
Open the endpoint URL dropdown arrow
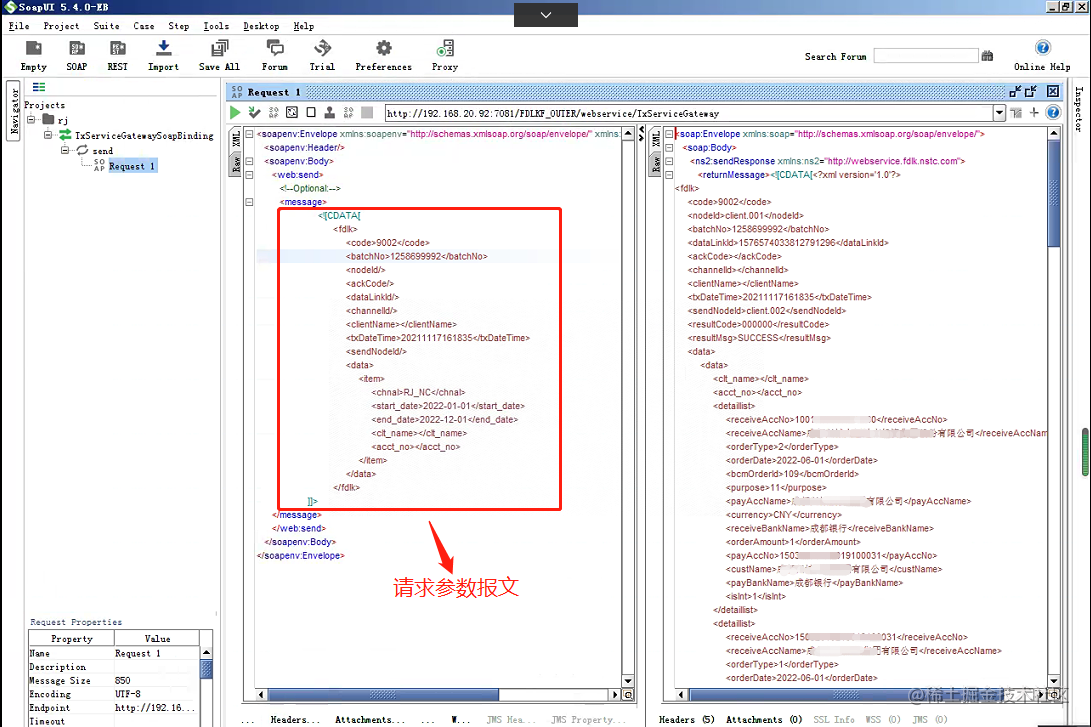(x=999, y=113)
